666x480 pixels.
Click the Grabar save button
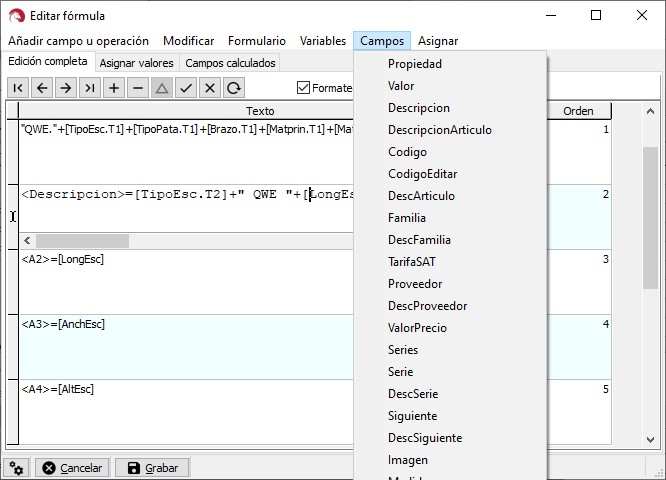pos(152,468)
